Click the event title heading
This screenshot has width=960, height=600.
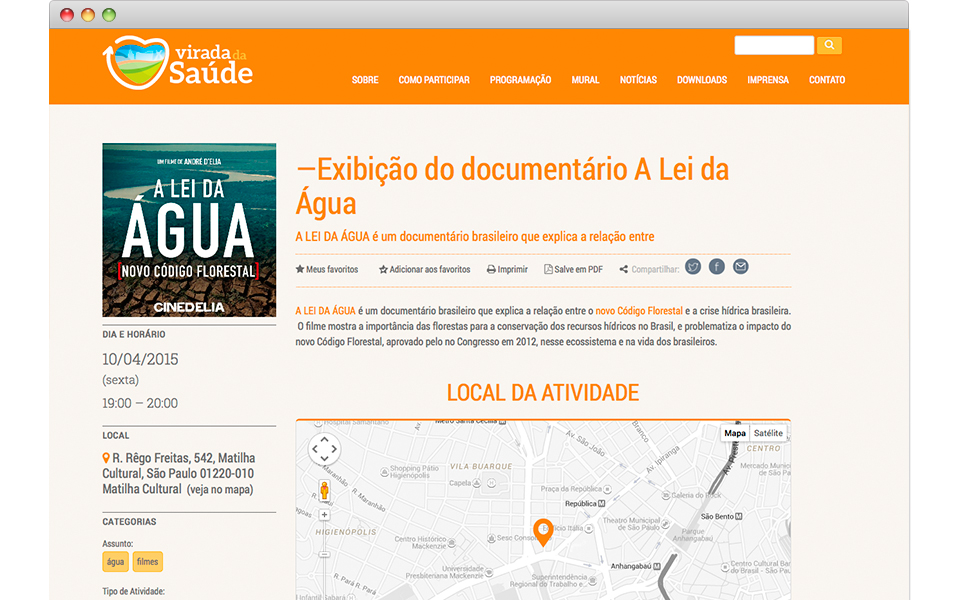pos(512,186)
